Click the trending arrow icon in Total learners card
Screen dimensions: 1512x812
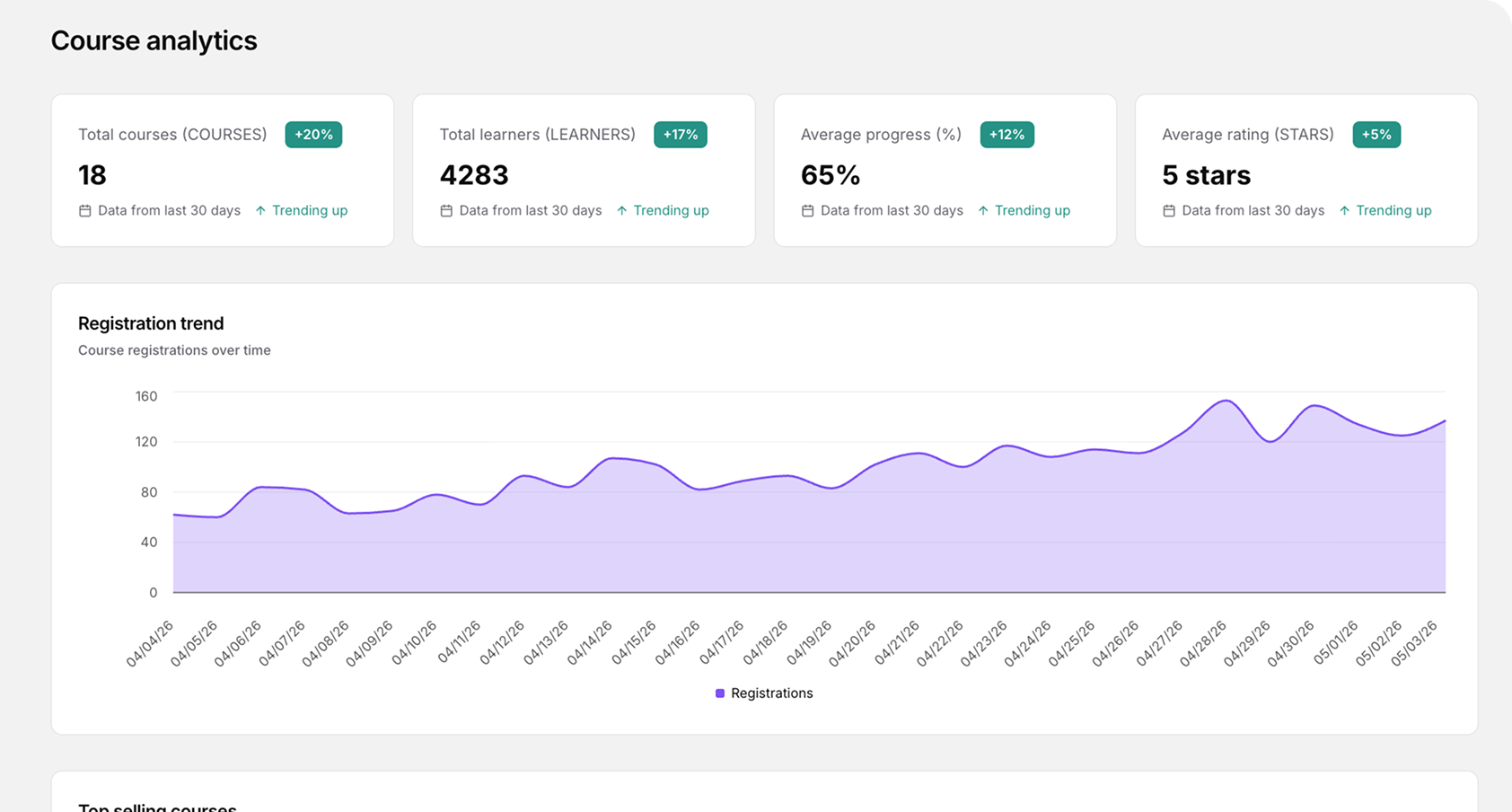(621, 211)
